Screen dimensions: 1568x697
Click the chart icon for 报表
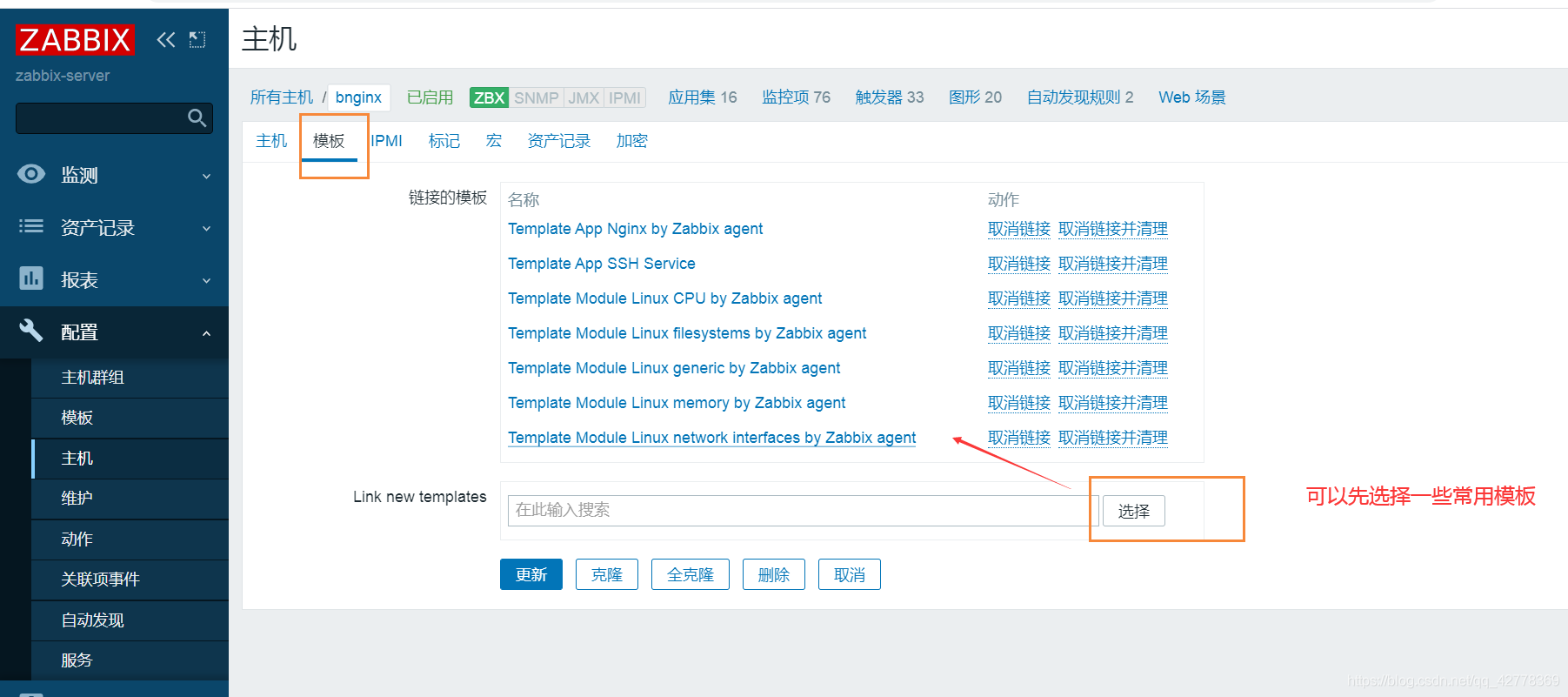(31, 278)
